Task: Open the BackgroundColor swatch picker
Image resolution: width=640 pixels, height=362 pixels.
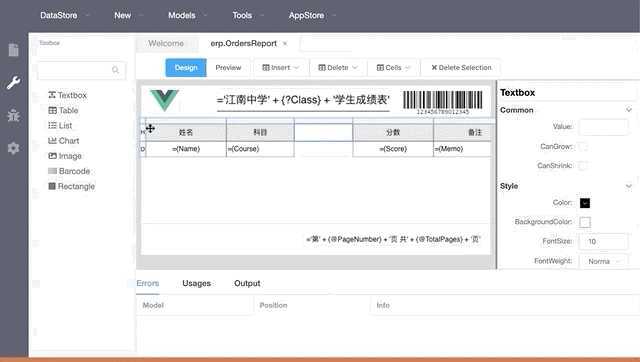Action: (584, 222)
